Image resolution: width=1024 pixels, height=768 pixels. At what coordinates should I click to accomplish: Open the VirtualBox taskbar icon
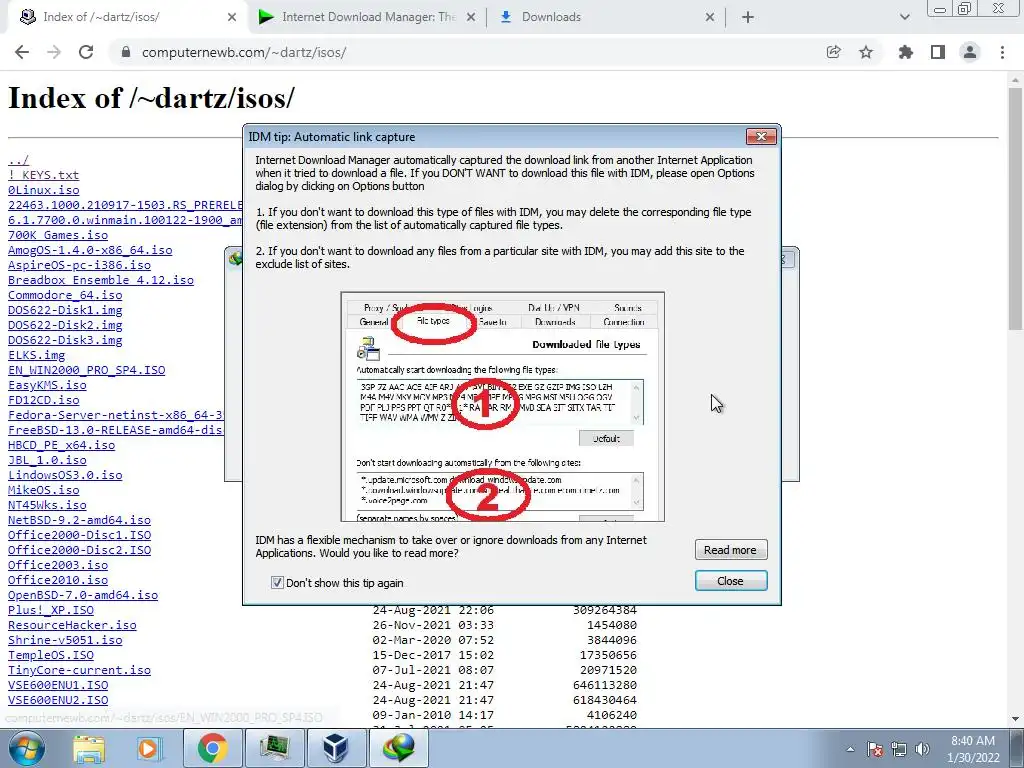[x=336, y=748]
